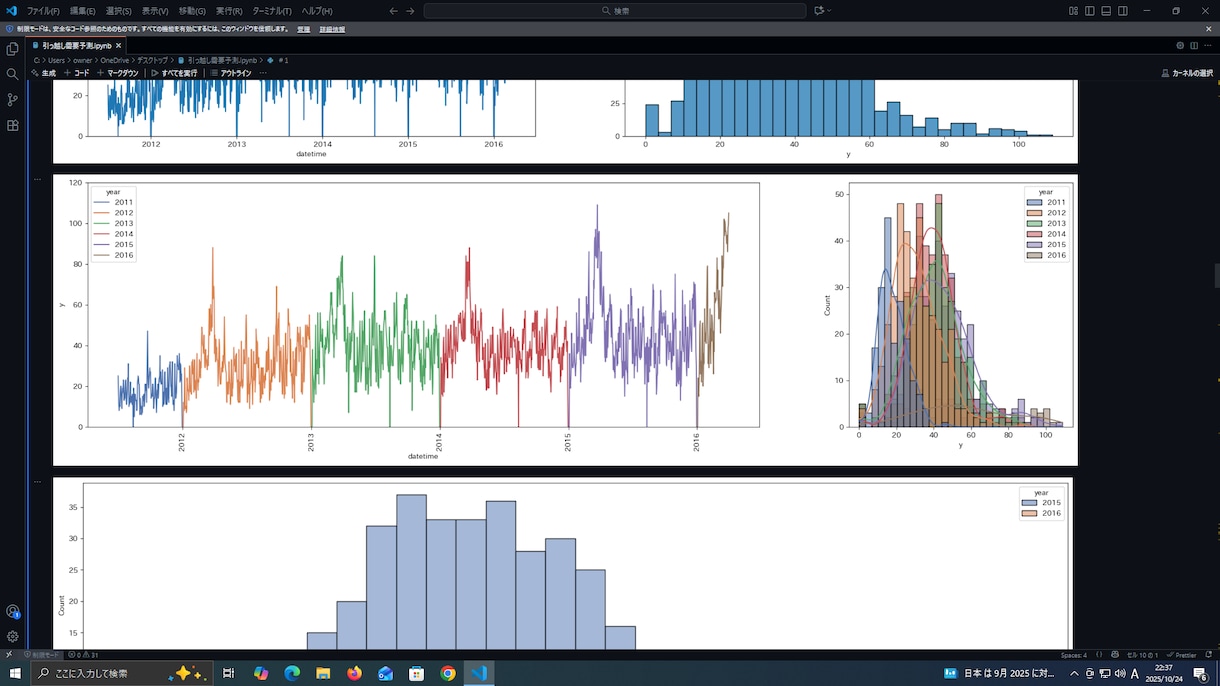
Task: Click the Prettier status bar item
Action: point(1182,655)
